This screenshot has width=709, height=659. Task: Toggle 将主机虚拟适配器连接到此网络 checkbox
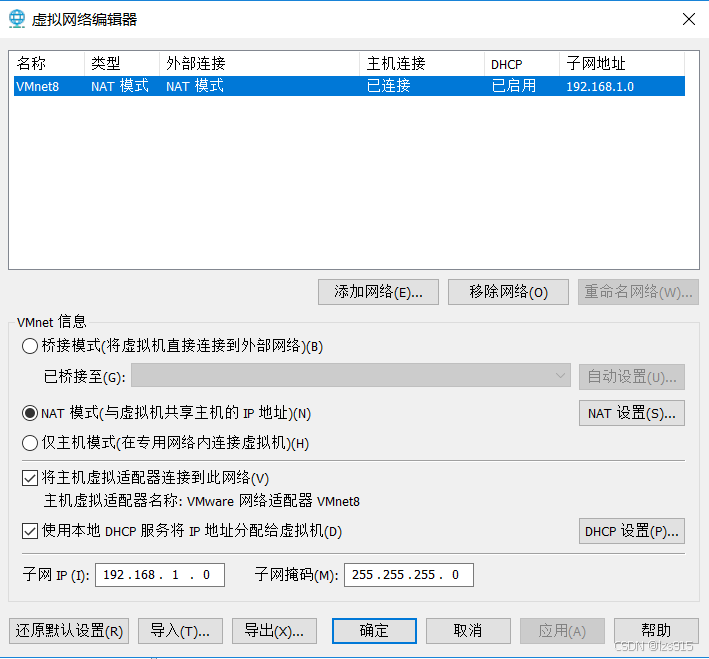coord(30,478)
